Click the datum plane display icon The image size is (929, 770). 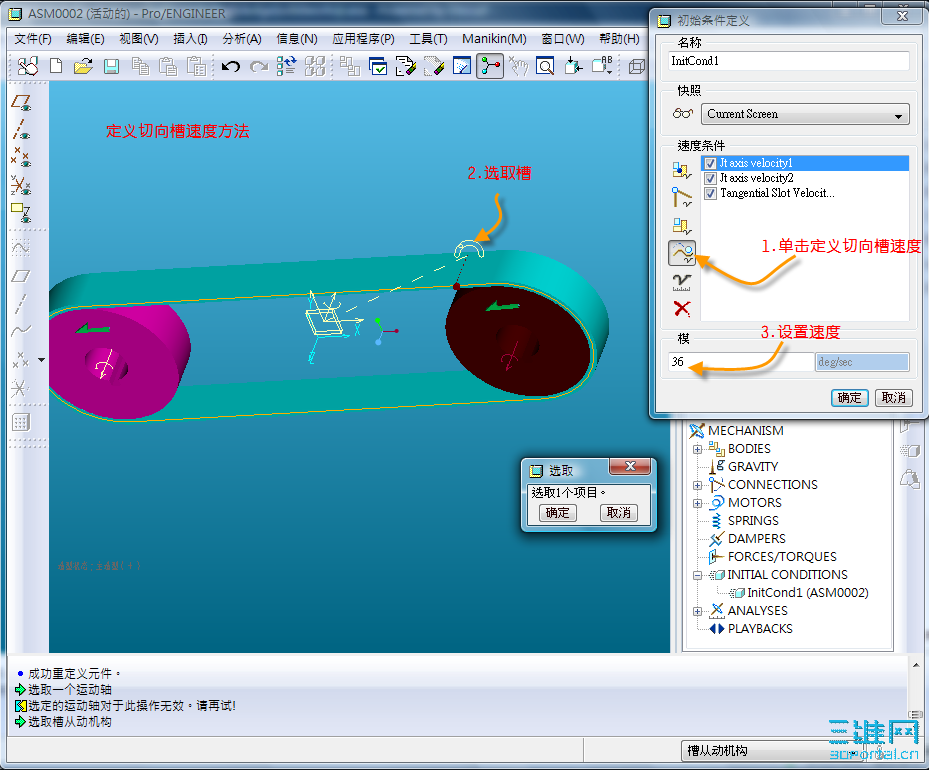coord(21,103)
